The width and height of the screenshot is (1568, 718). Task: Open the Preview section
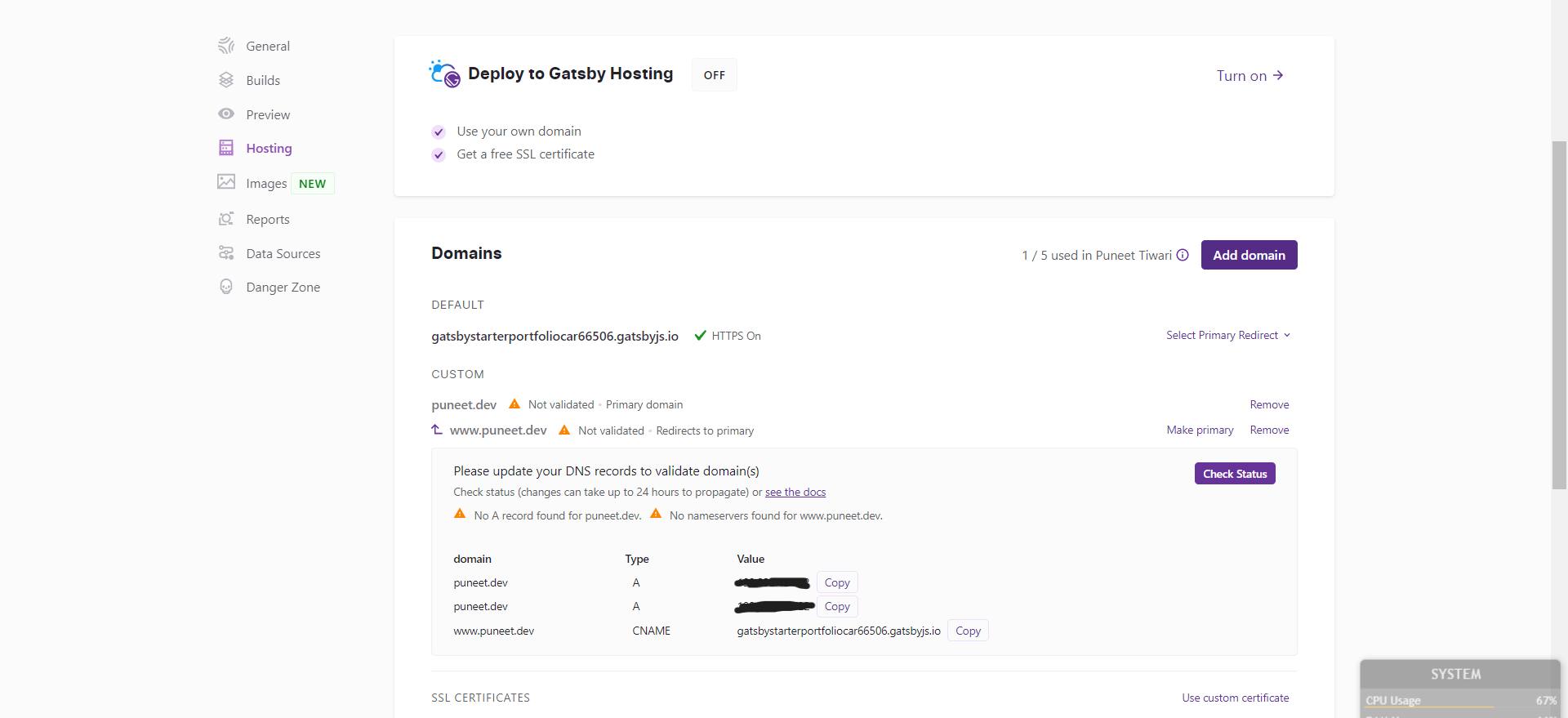pos(268,115)
